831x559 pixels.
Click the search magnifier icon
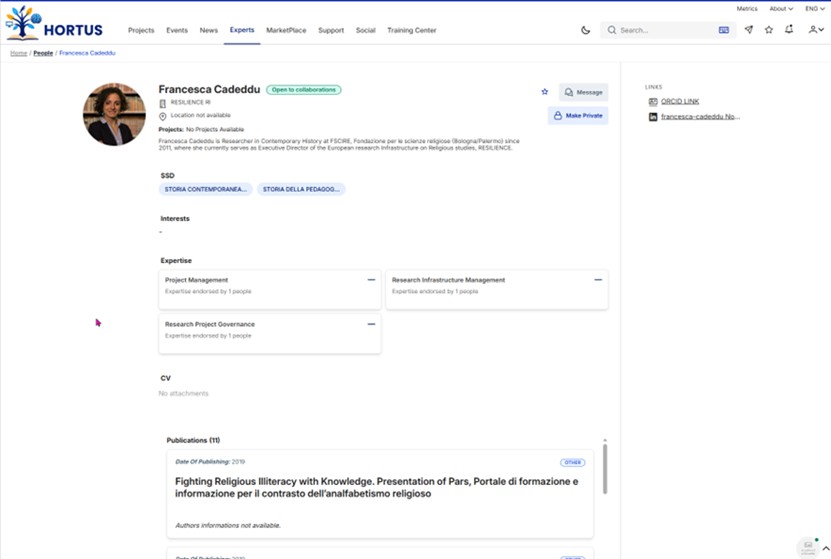click(612, 30)
